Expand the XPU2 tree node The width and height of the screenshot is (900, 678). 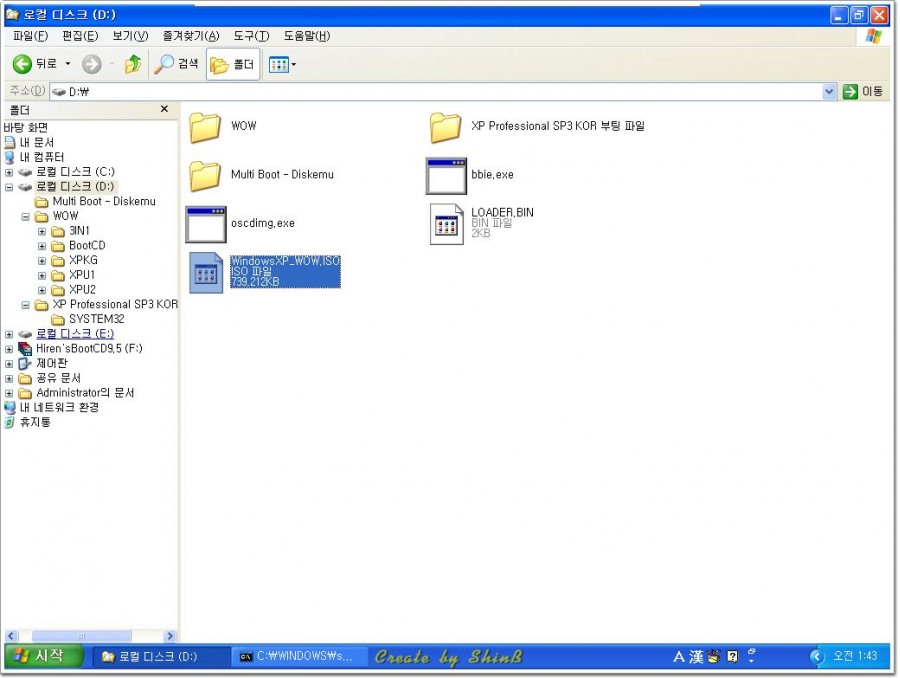(x=42, y=290)
